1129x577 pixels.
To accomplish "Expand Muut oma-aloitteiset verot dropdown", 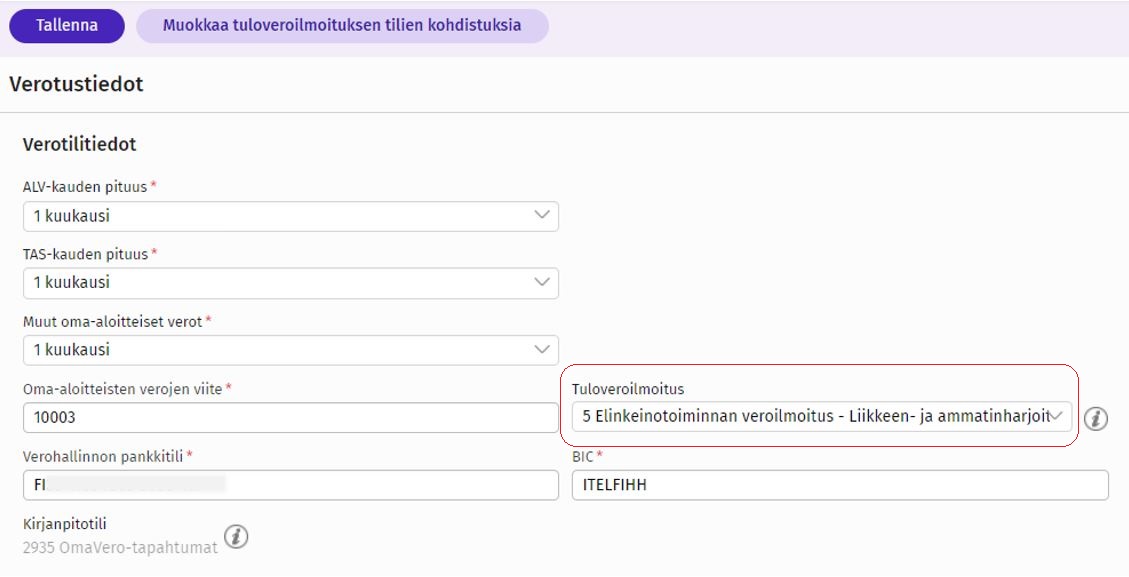I will 290,350.
